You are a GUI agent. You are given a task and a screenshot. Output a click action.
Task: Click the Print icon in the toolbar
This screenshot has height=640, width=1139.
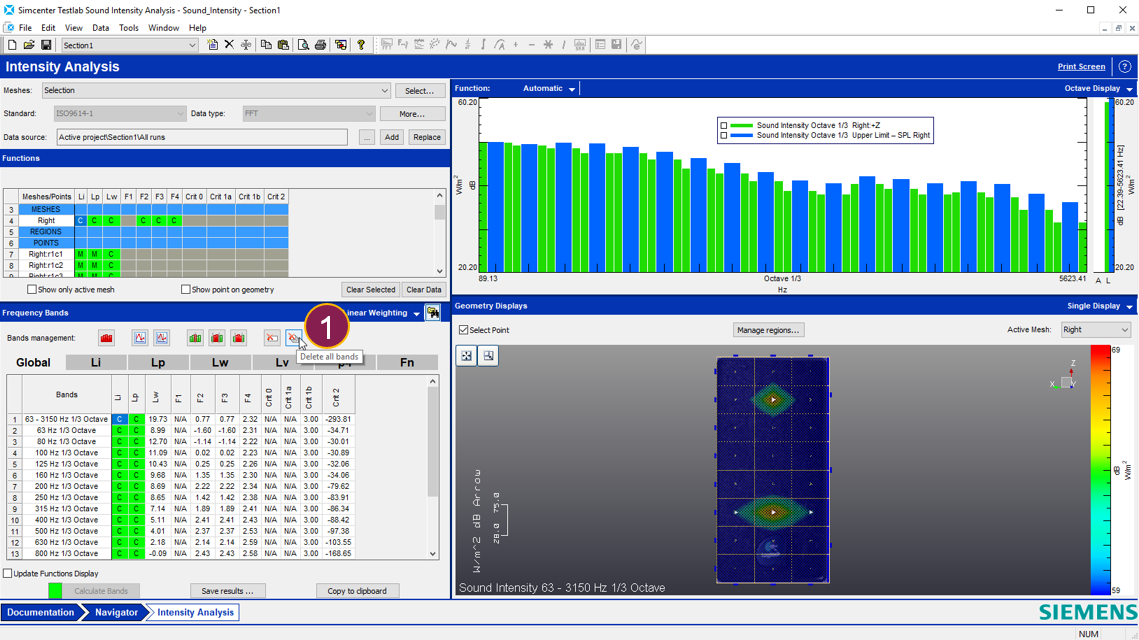pyautogui.click(x=320, y=45)
